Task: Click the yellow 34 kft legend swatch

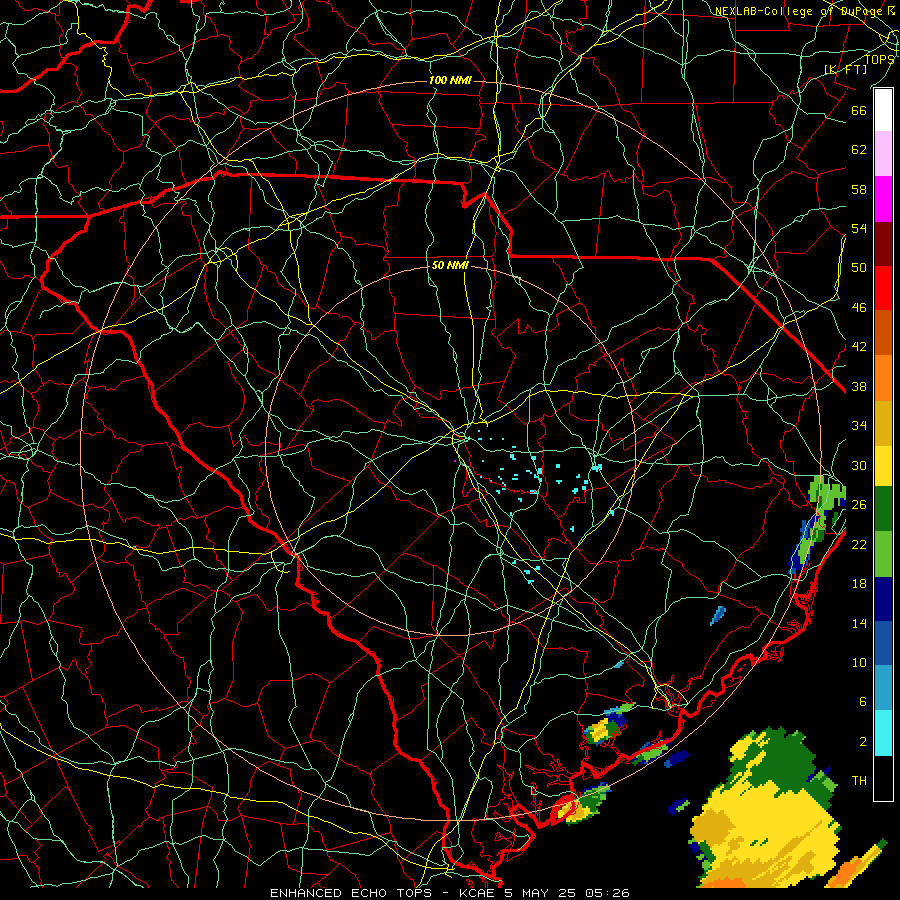Action: 883,465
